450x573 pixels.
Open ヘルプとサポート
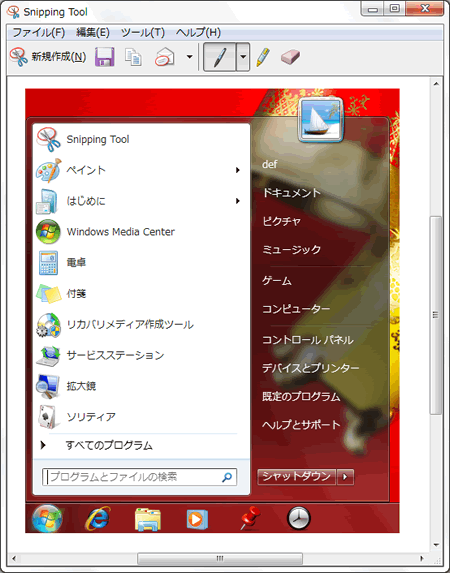[301, 425]
